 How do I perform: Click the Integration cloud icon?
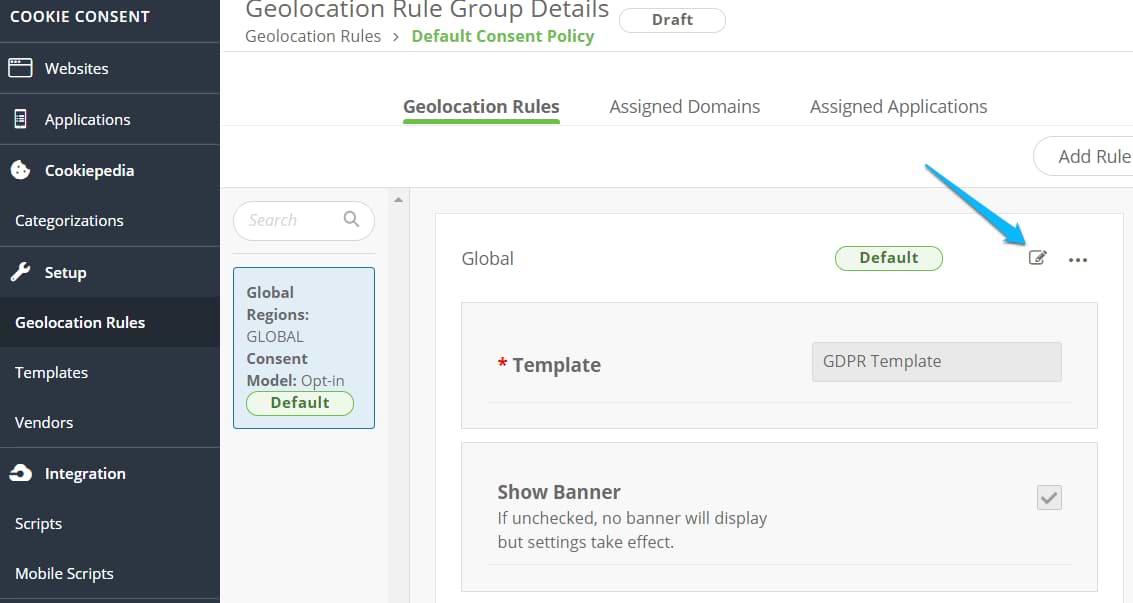point(20,473)
